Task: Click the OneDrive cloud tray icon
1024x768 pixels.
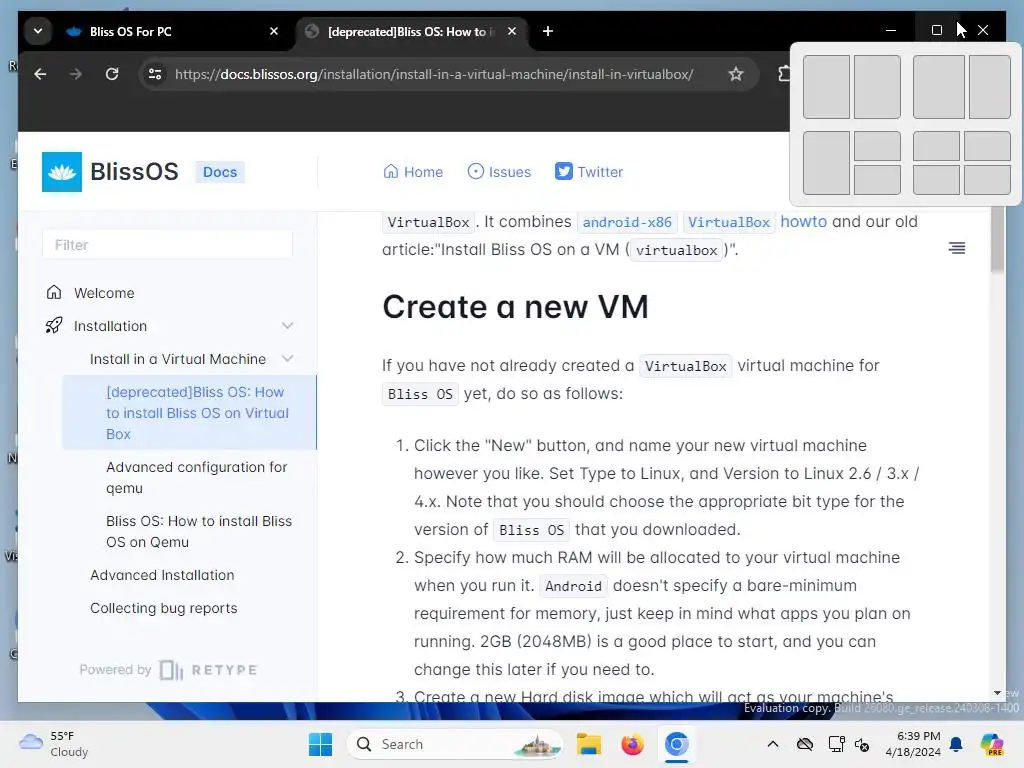Action: click(x=805, y=744)
